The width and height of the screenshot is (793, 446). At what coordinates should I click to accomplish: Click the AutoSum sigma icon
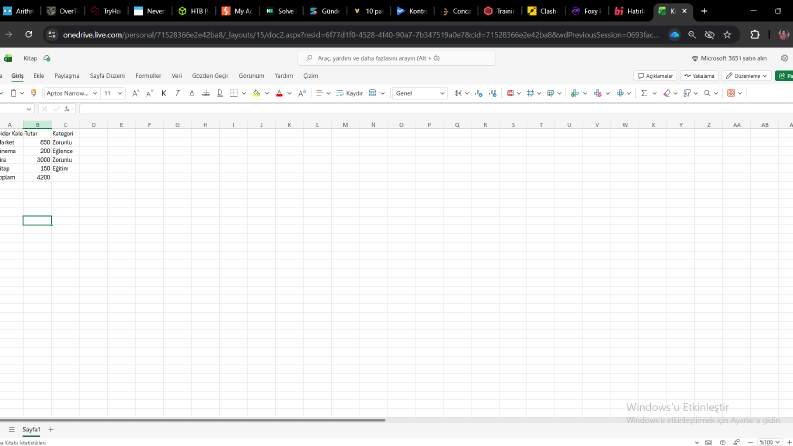[644, 93]
